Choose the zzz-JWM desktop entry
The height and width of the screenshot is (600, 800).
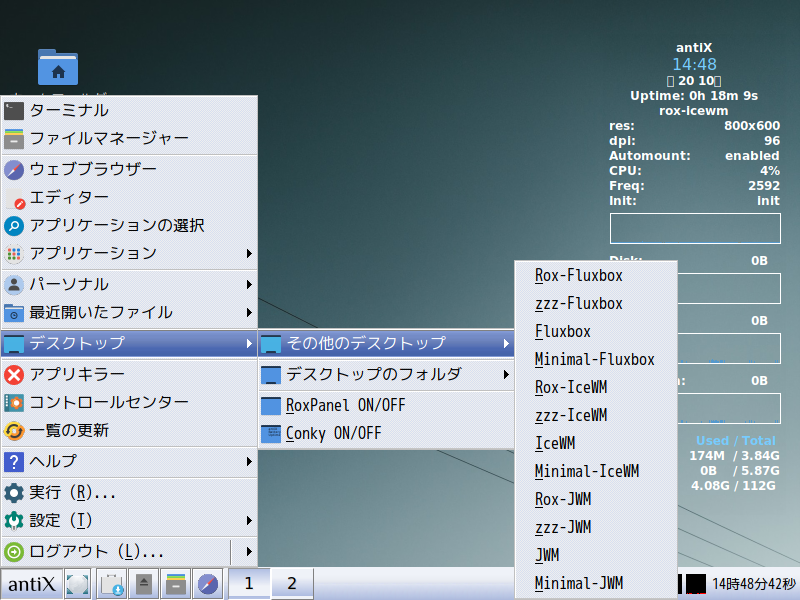point(596,528)
